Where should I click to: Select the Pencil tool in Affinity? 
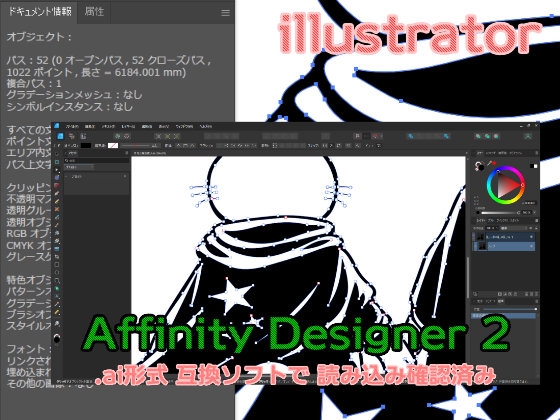(57, 201)
